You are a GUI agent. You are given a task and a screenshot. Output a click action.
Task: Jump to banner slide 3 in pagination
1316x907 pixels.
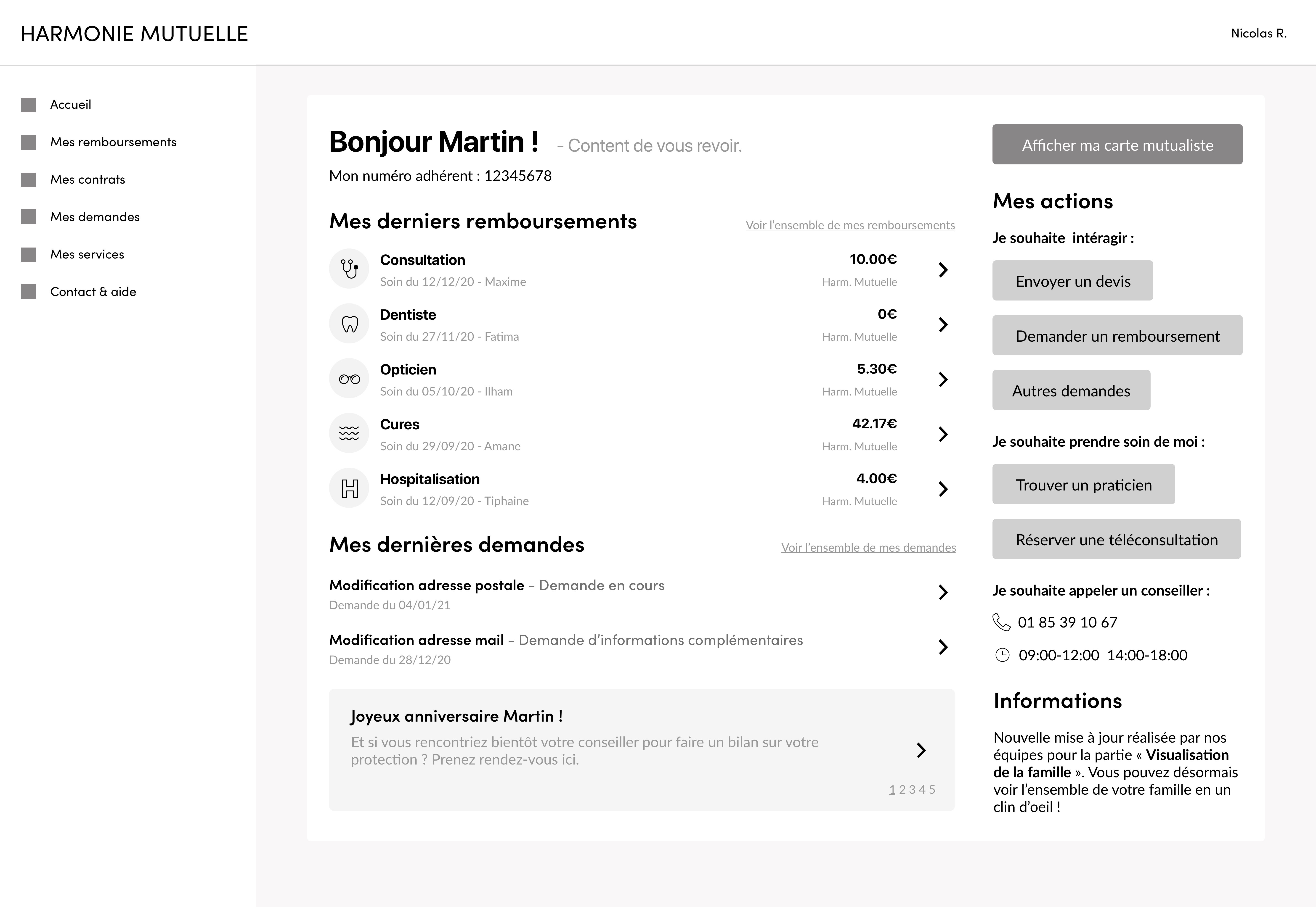pyautogui.click(x=912, y=789)
